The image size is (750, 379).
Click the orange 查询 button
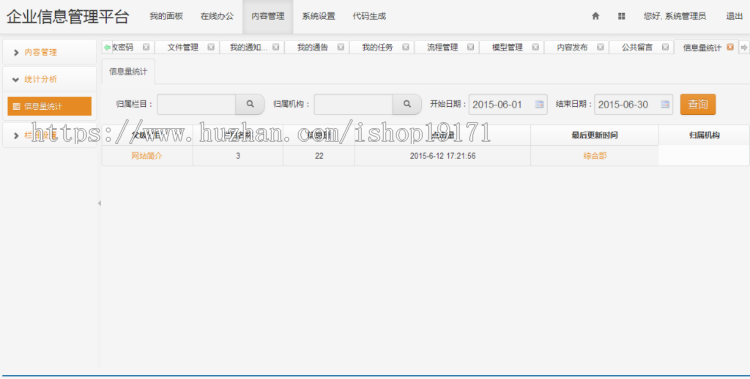698,104
